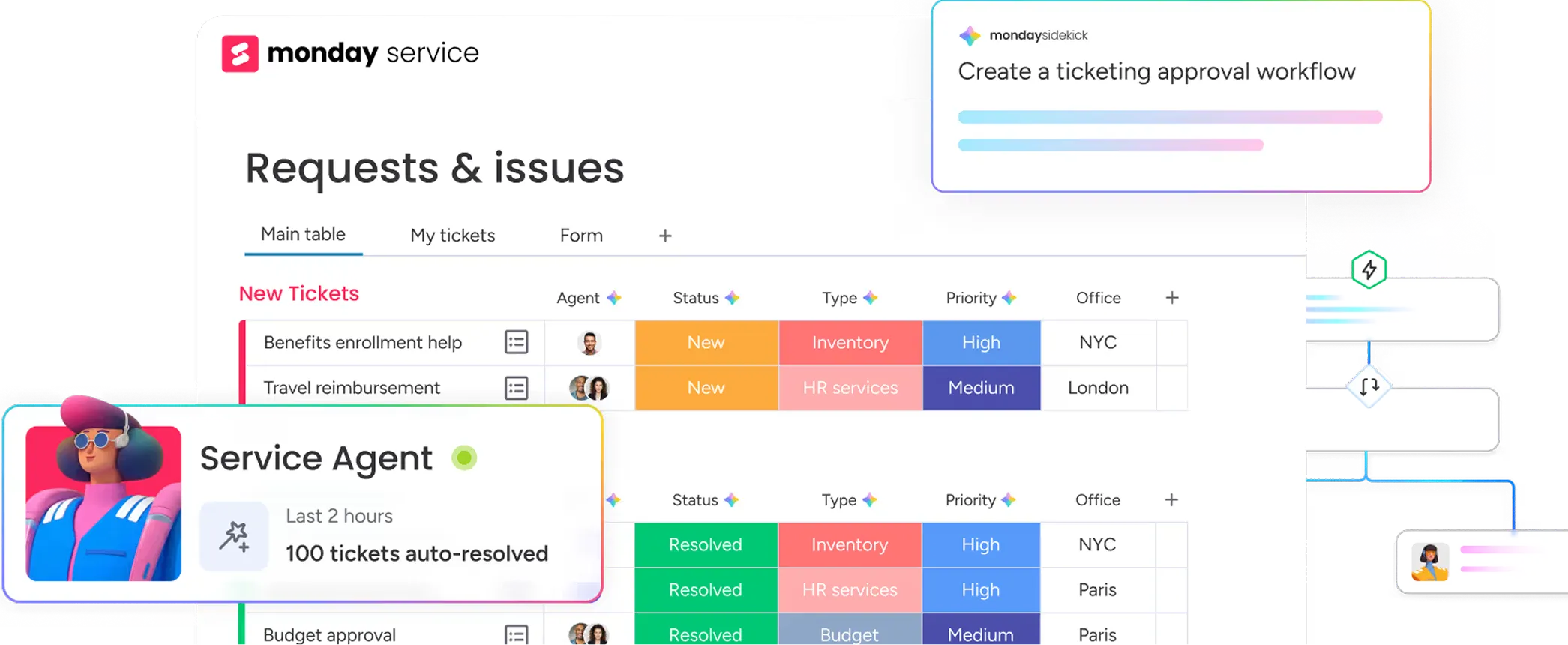Click the Office column header in New Tickets
The height and width of the screenshot is (645, 1568).
[1099, 298]
